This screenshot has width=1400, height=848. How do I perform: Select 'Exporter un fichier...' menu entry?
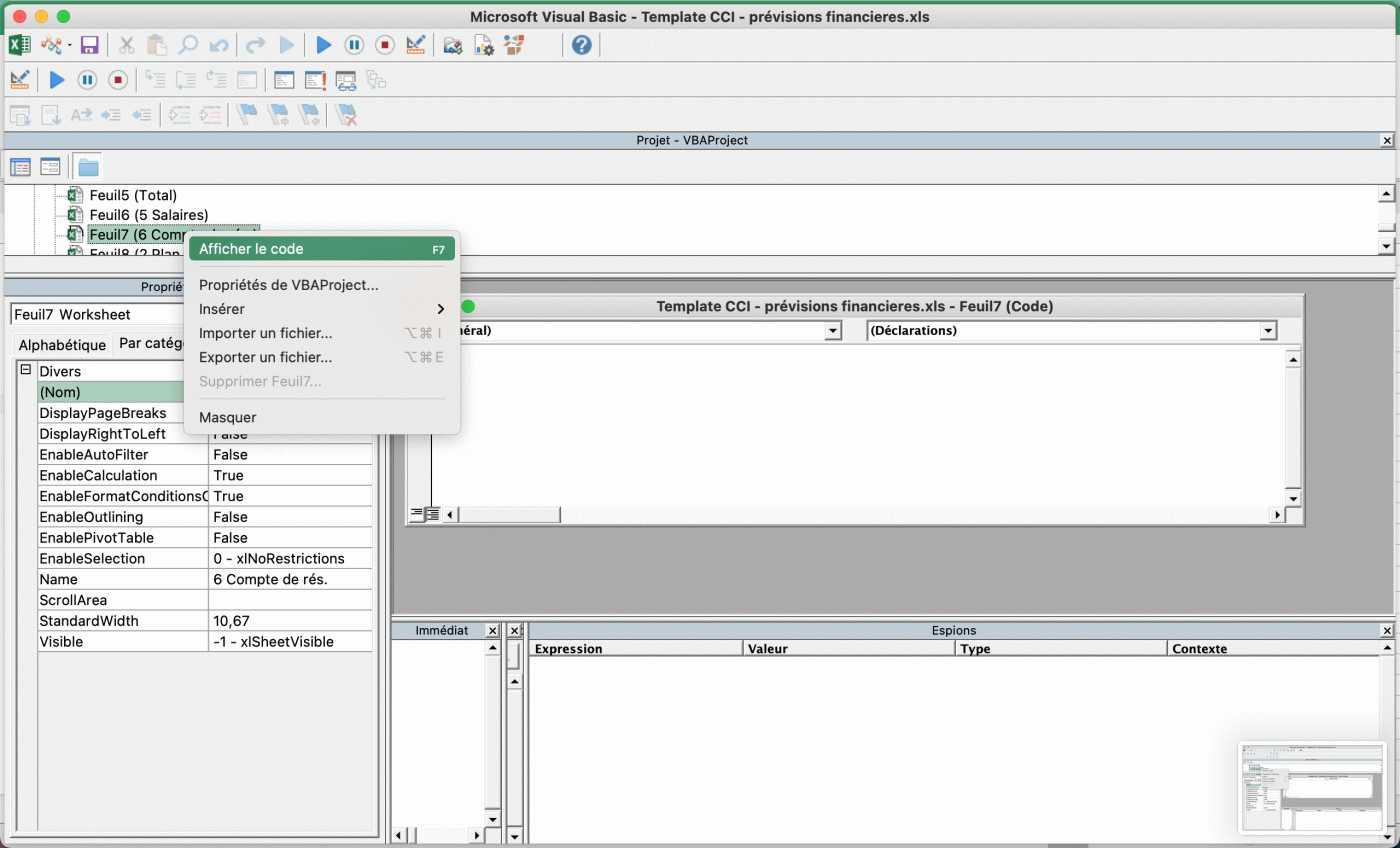(x=265, y=357)
